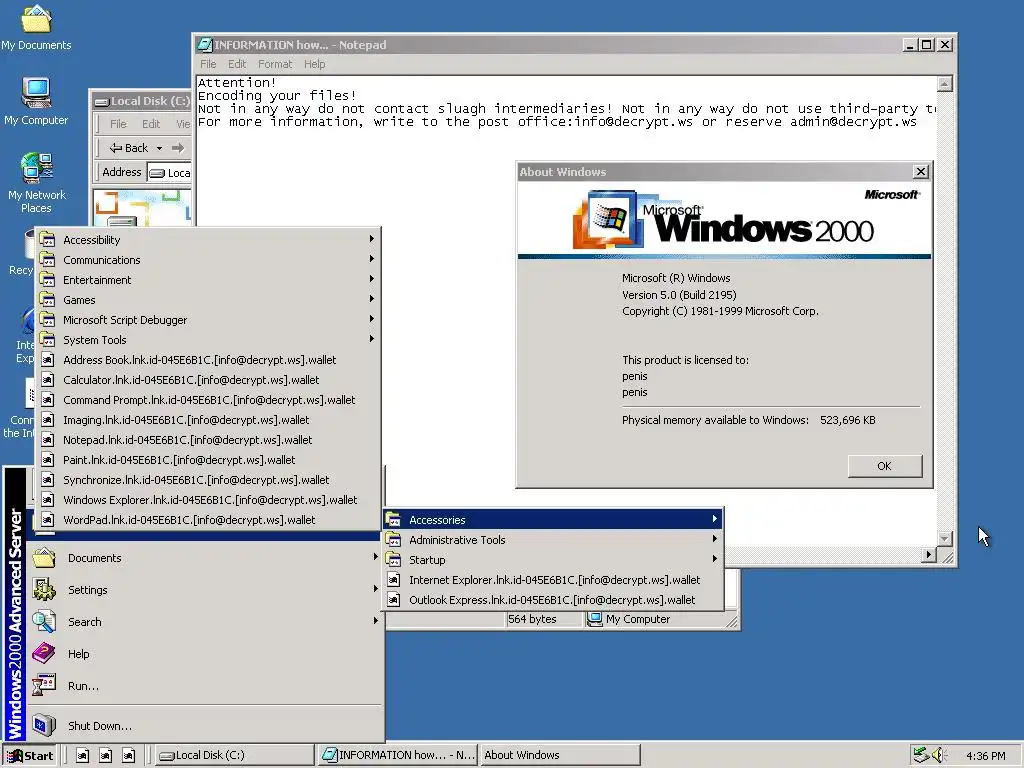Switch to INFORMATION how... Notepad taskbar button

click(397, 756)
